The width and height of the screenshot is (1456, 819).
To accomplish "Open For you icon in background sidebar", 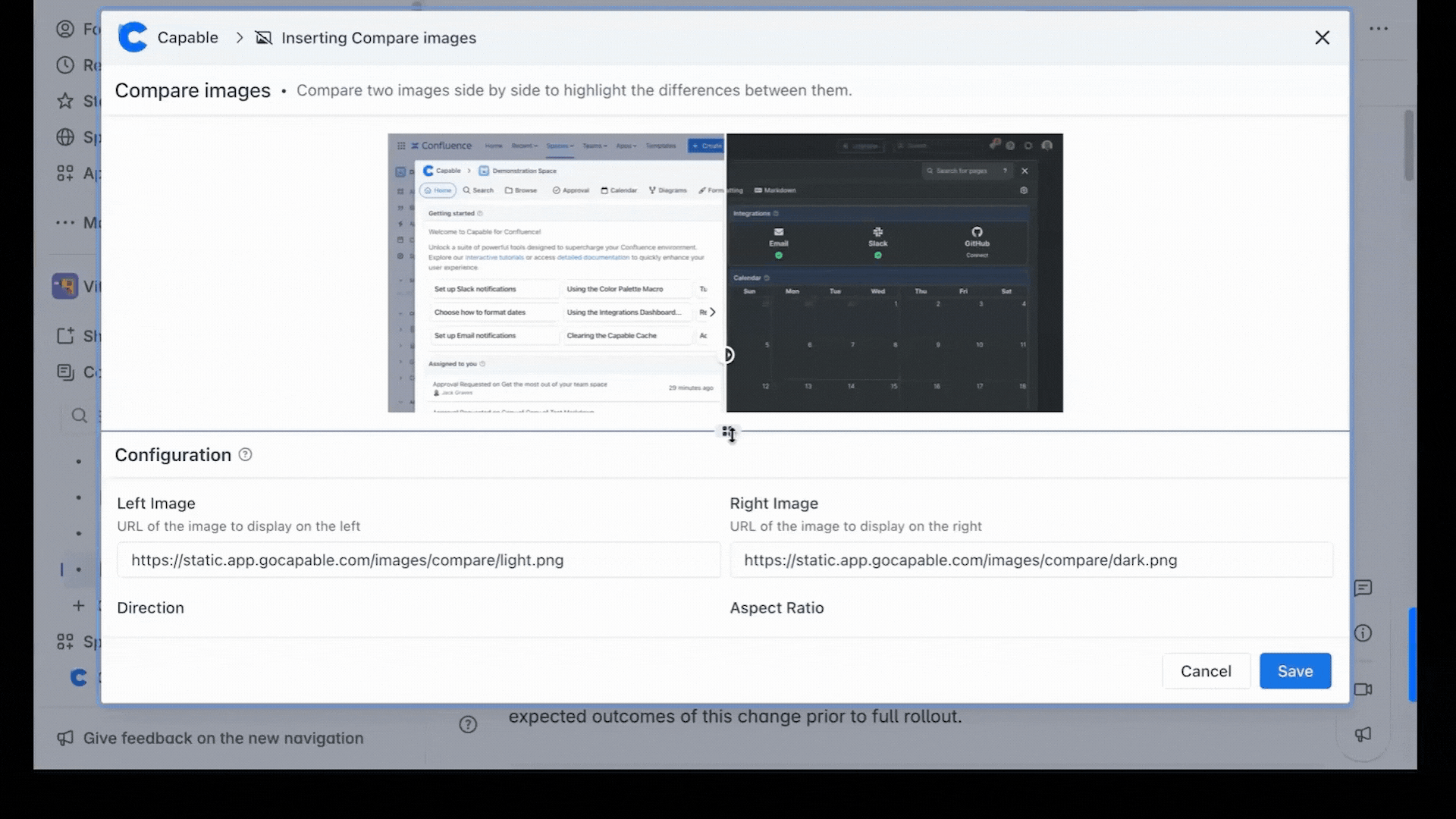I will tap(66, 29).
